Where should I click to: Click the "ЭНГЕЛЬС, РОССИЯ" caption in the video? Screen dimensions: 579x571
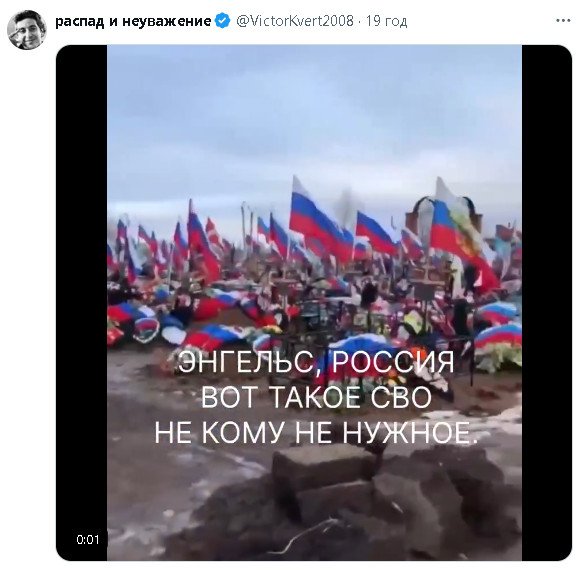pyautogui.click(x=316, y=362)
